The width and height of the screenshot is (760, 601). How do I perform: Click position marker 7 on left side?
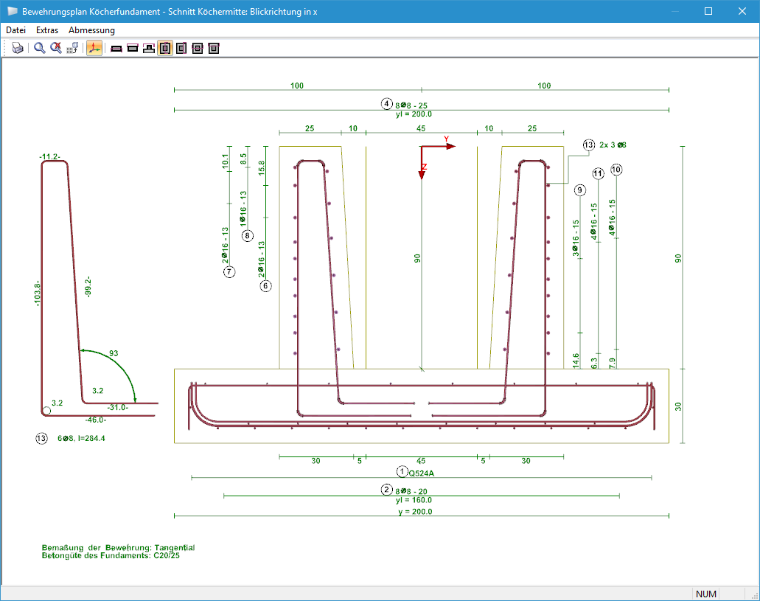tap(229, 272)
